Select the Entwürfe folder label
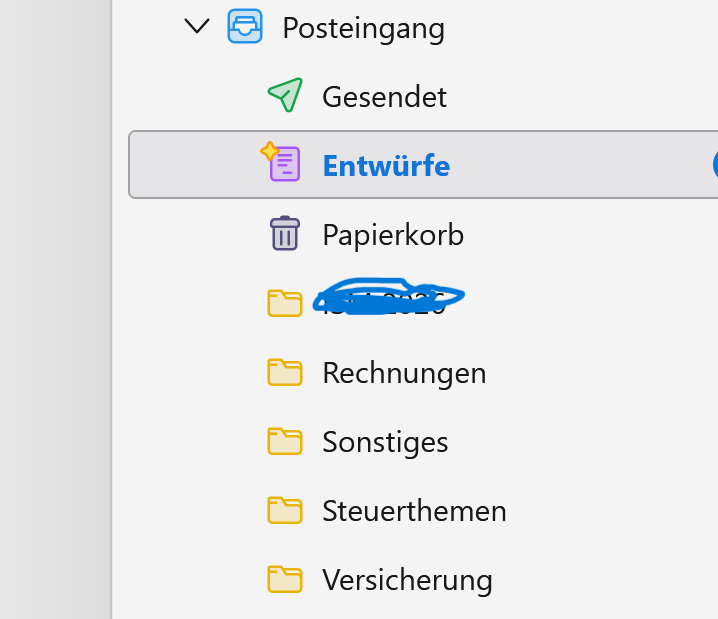Screen dimensions: 718x619 click(386, 165)
